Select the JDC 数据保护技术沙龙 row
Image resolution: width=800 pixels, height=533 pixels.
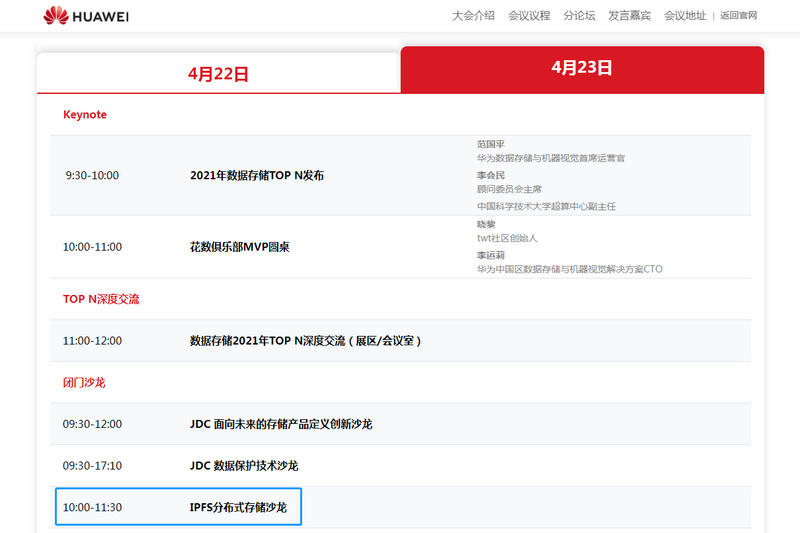[244, 466]
